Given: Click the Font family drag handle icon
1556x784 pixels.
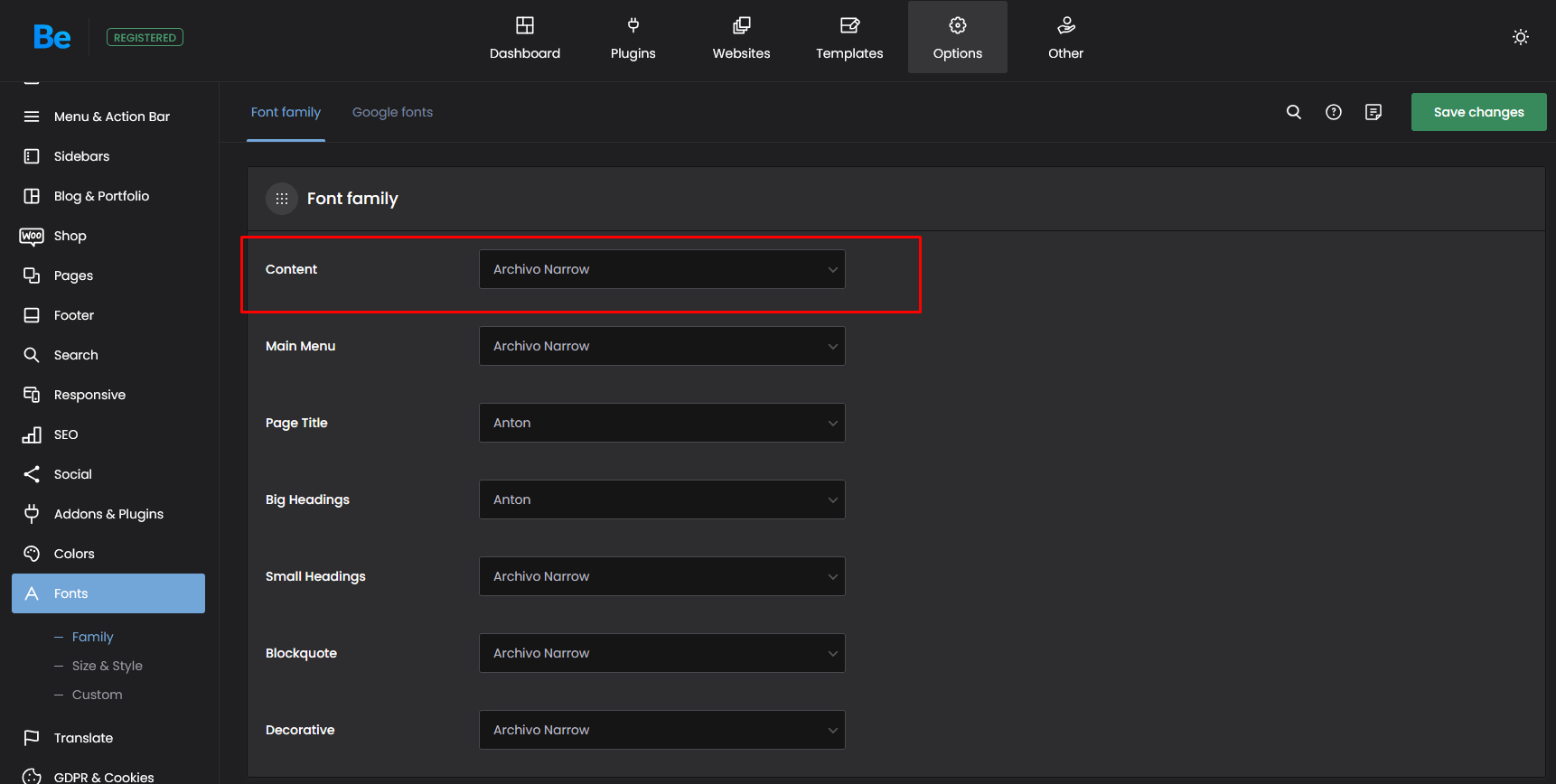Looking at the screenshot, I should pyautogui.click(x=282, y=199).
